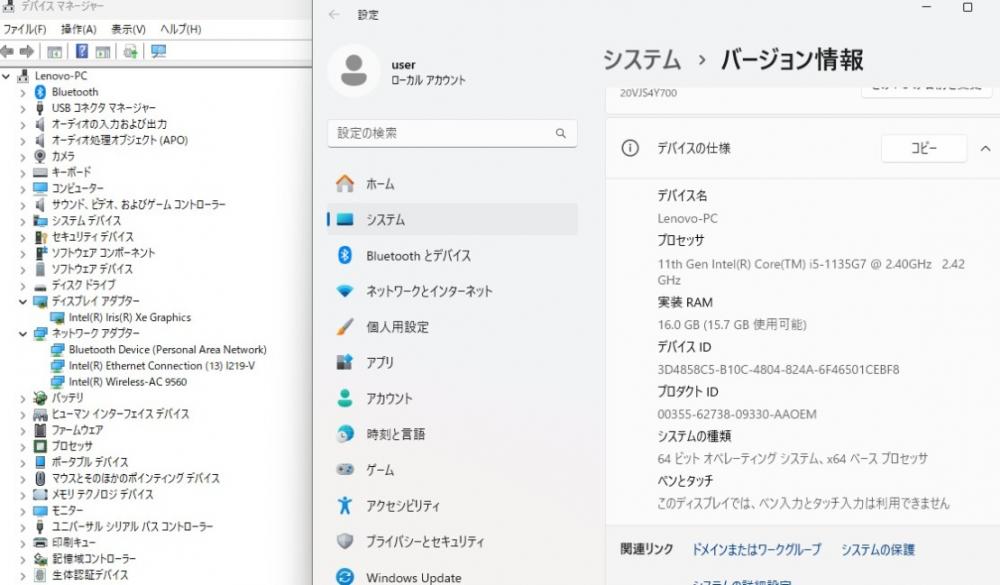Open Windows Update via its sync icon
The image size is (1000, 585).
[x=345, y=577]
